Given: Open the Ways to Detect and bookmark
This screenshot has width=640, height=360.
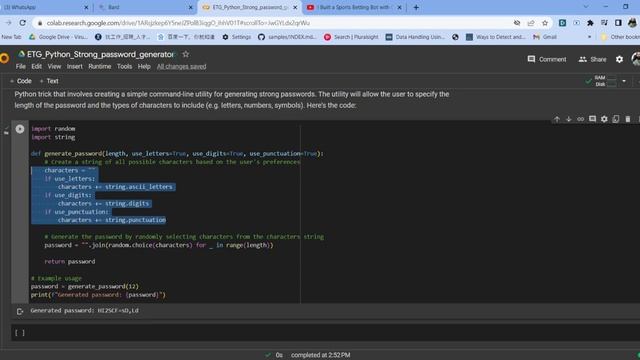Looking at the screenshot, I should click(x=496, y=37).
